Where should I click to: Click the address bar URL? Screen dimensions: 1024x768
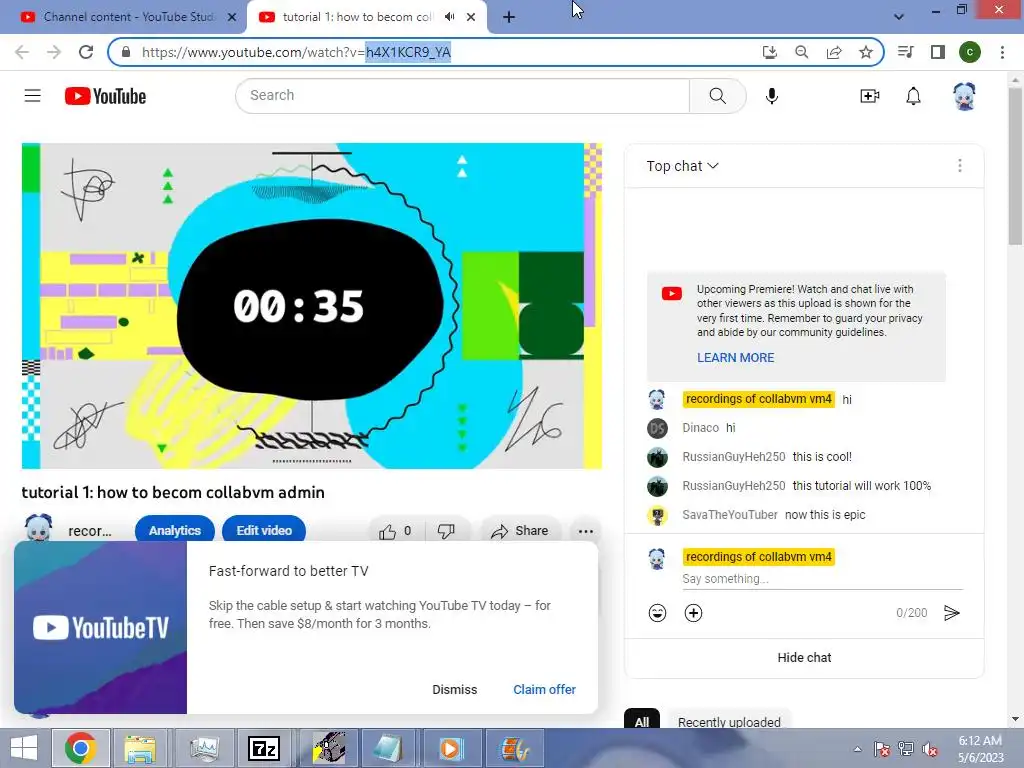(296, 52)
